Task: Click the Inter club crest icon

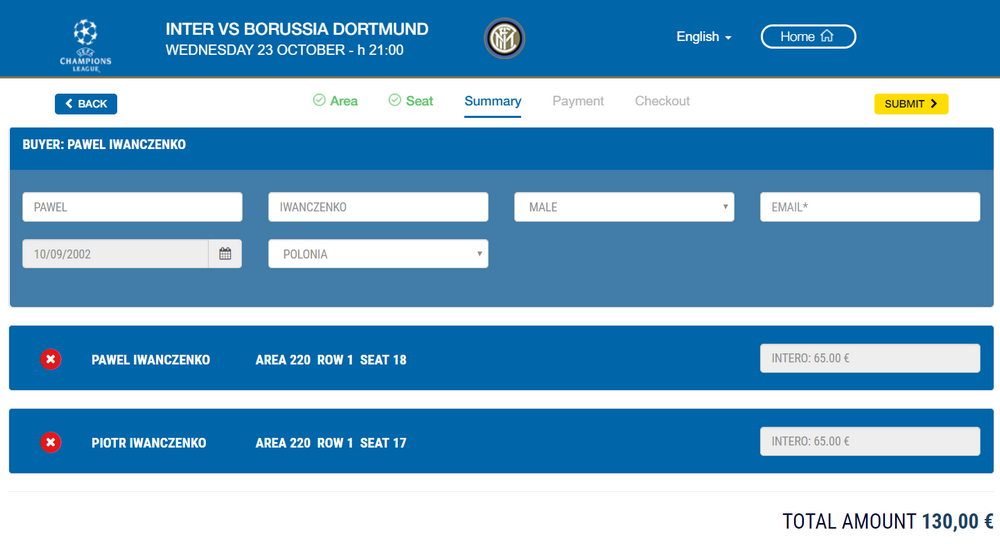Action: coord(504,38)
